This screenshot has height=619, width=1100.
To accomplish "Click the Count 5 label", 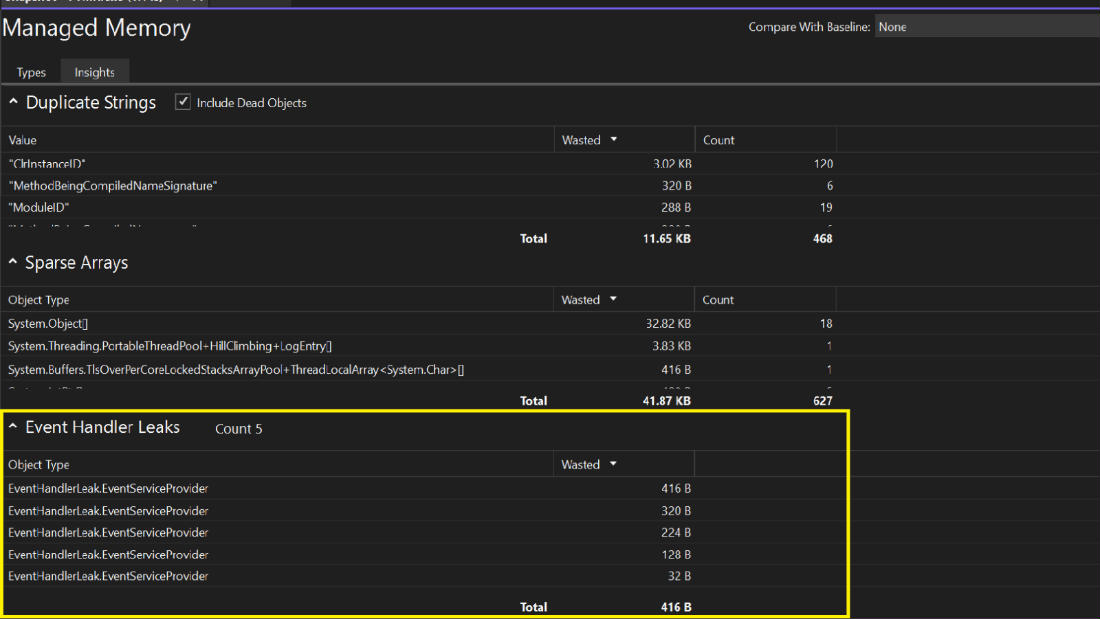I will click(239, 429).
